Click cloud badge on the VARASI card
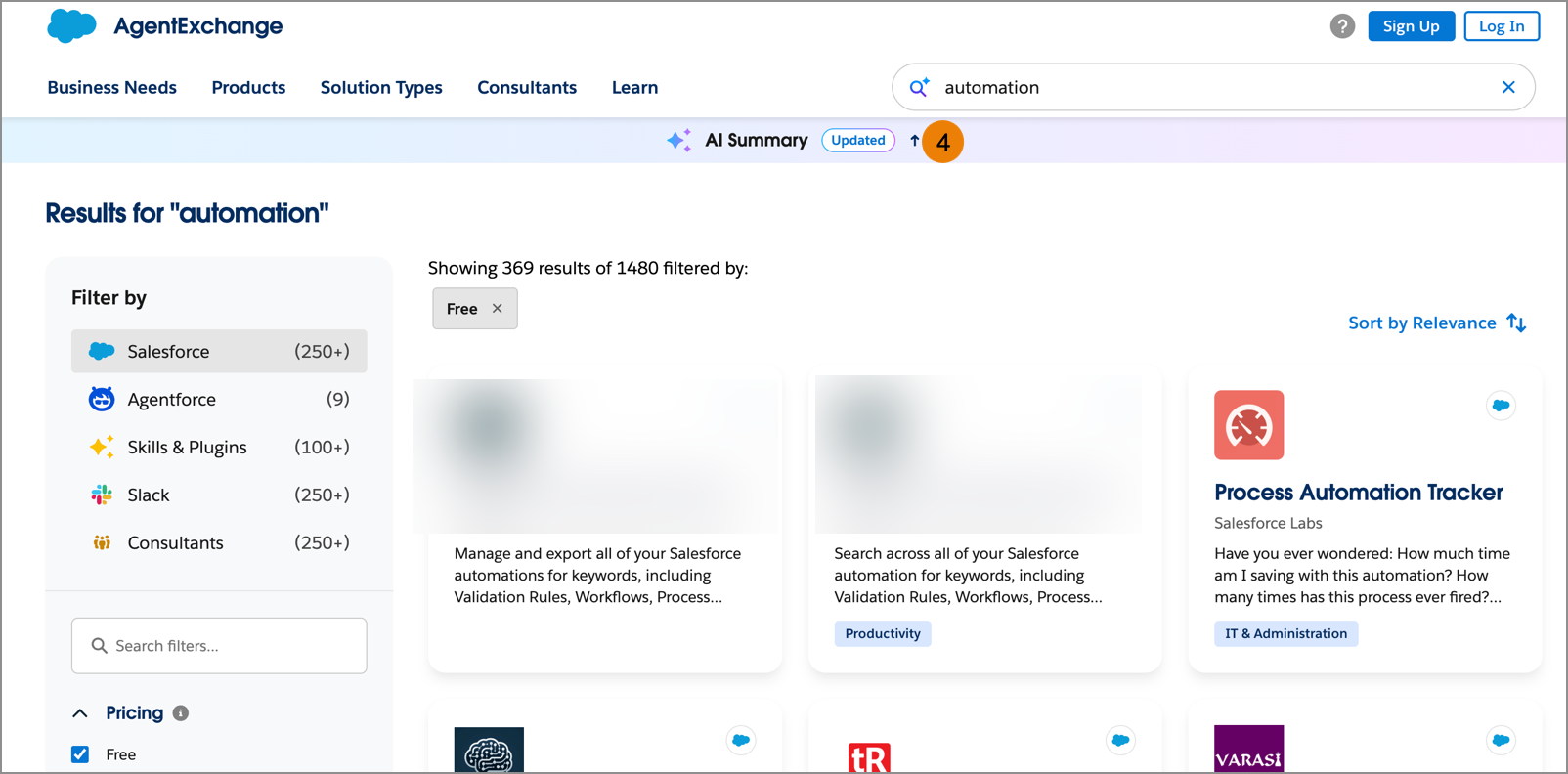This screenshot has height=774, width=1568. click(1501, 740)
